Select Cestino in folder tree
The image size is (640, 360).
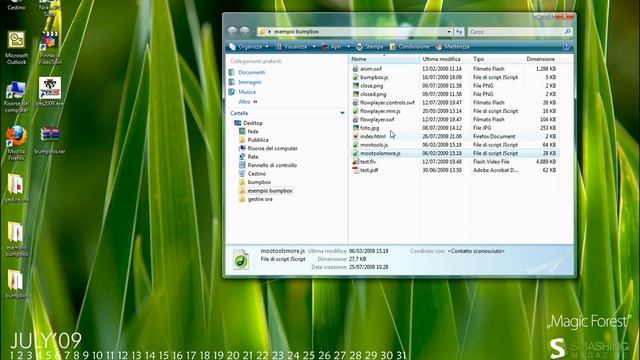256,174
